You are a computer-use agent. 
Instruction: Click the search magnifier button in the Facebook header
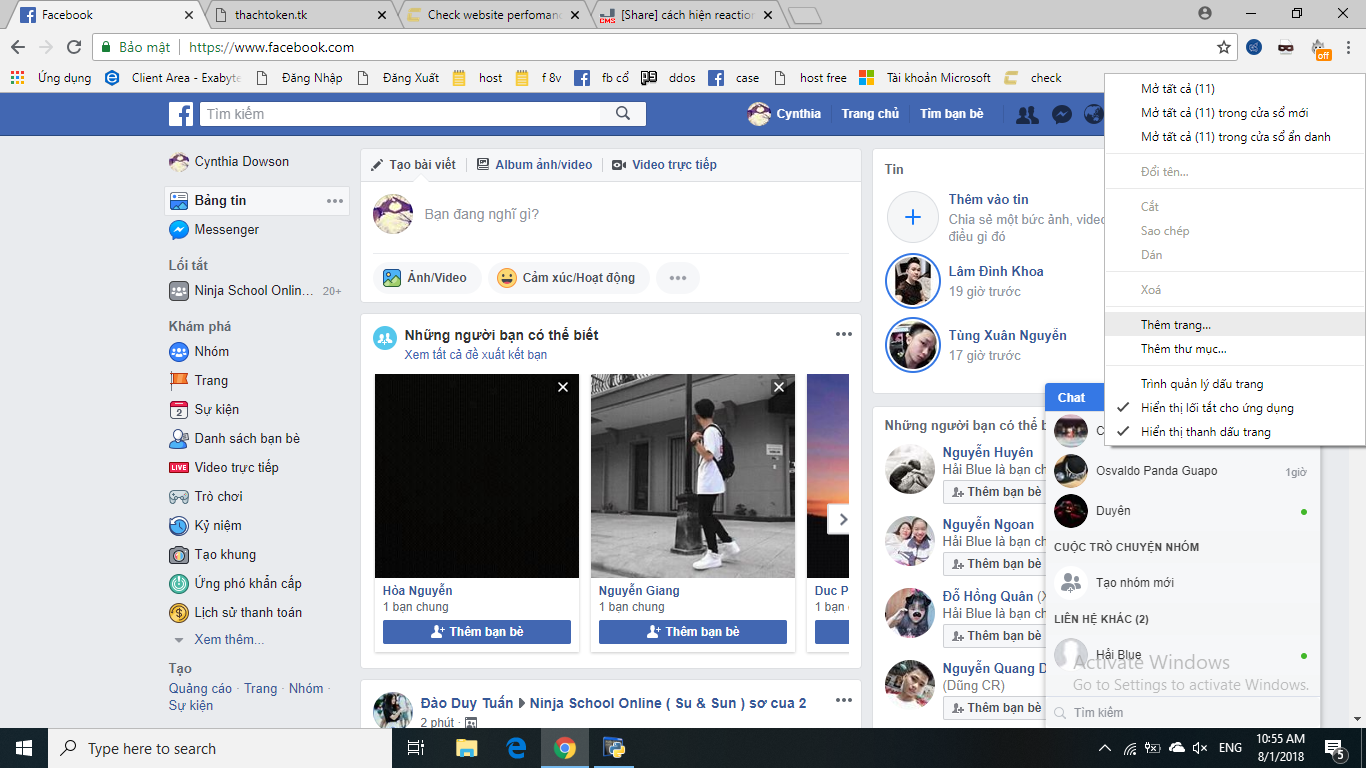623,114
